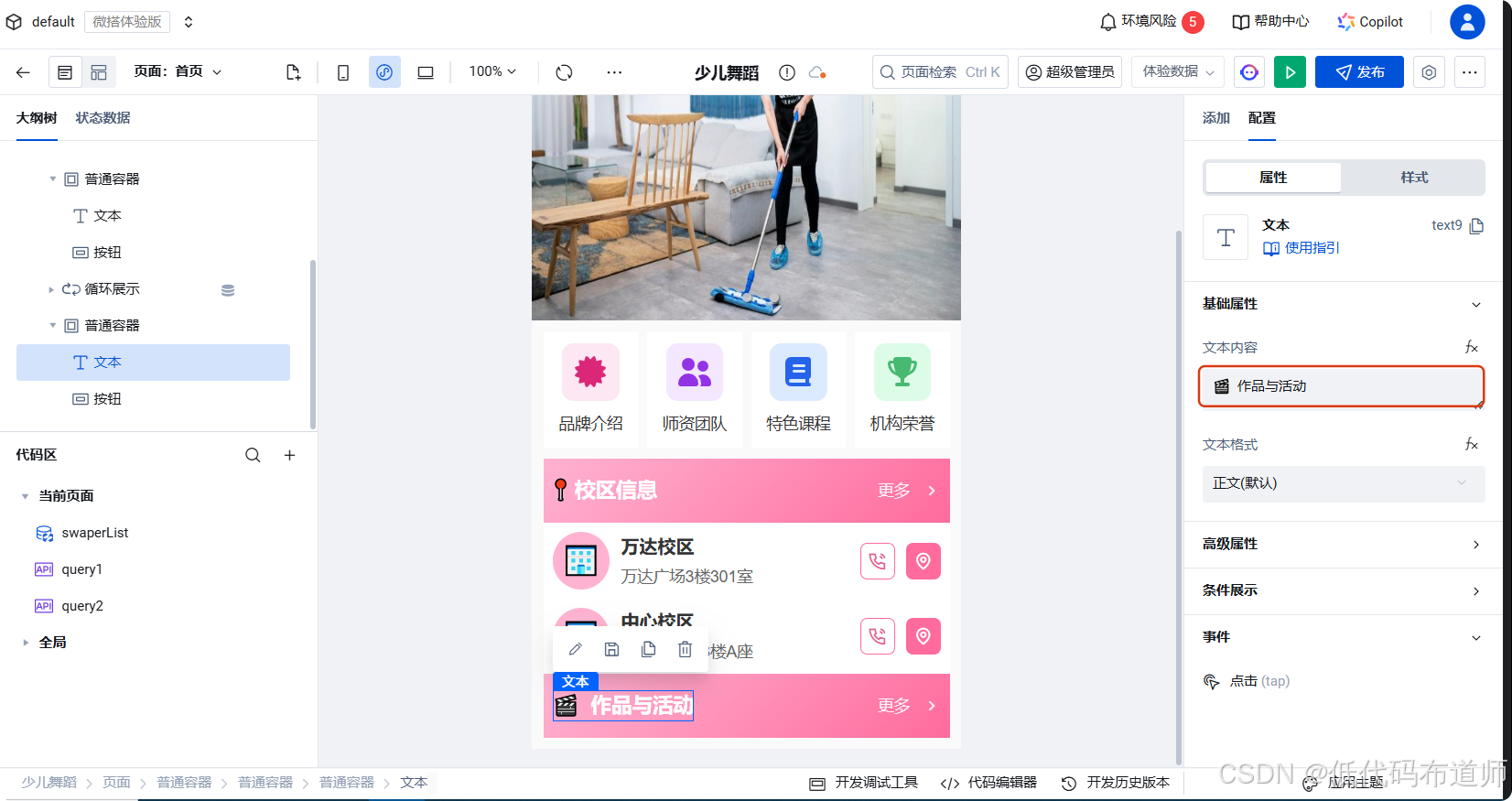Screen dimensions: 1512x801
Task: Launch Copilot assistant
Action: coord(1370,21)
